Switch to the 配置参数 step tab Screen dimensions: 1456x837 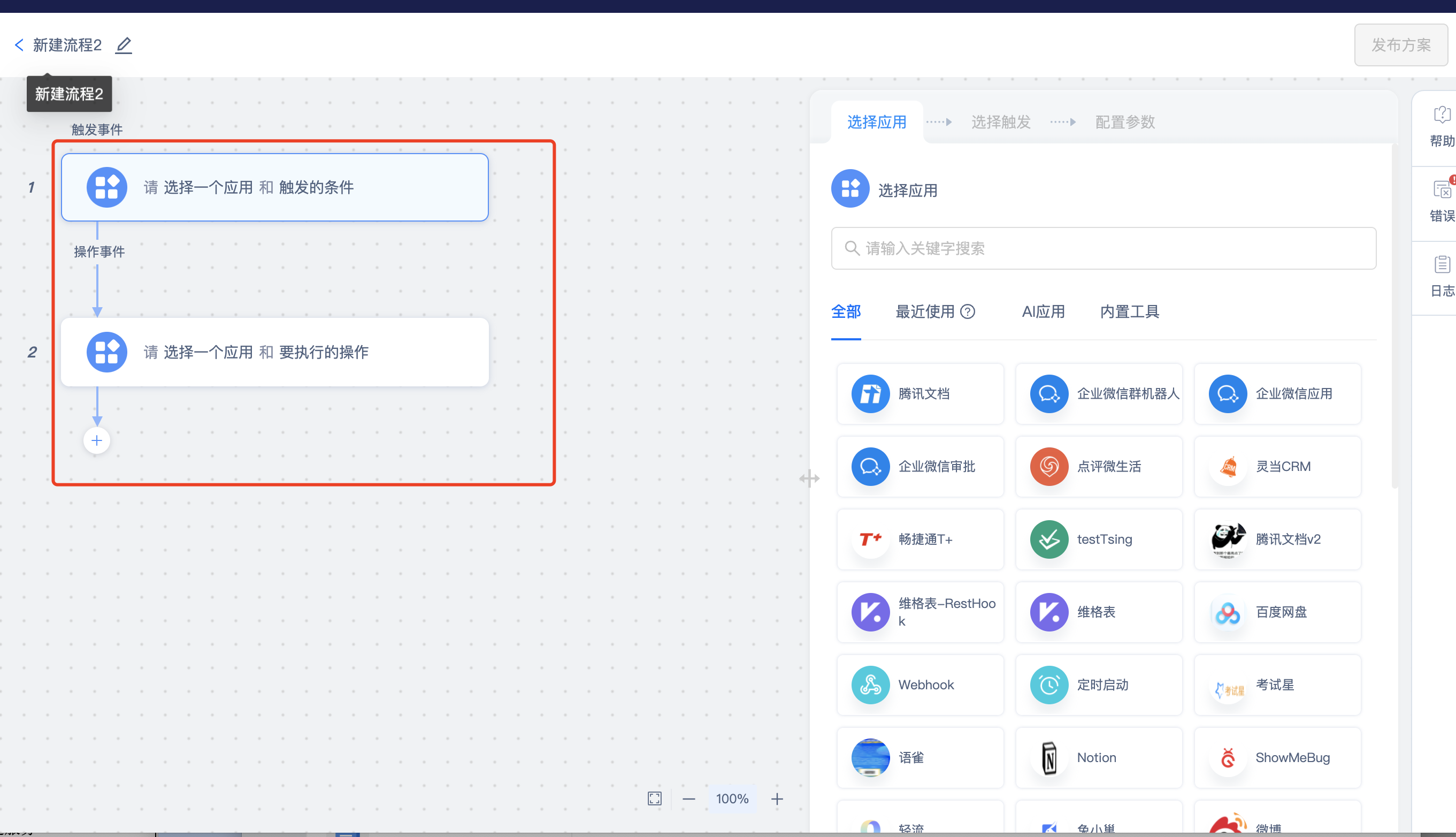point(1125,122)
